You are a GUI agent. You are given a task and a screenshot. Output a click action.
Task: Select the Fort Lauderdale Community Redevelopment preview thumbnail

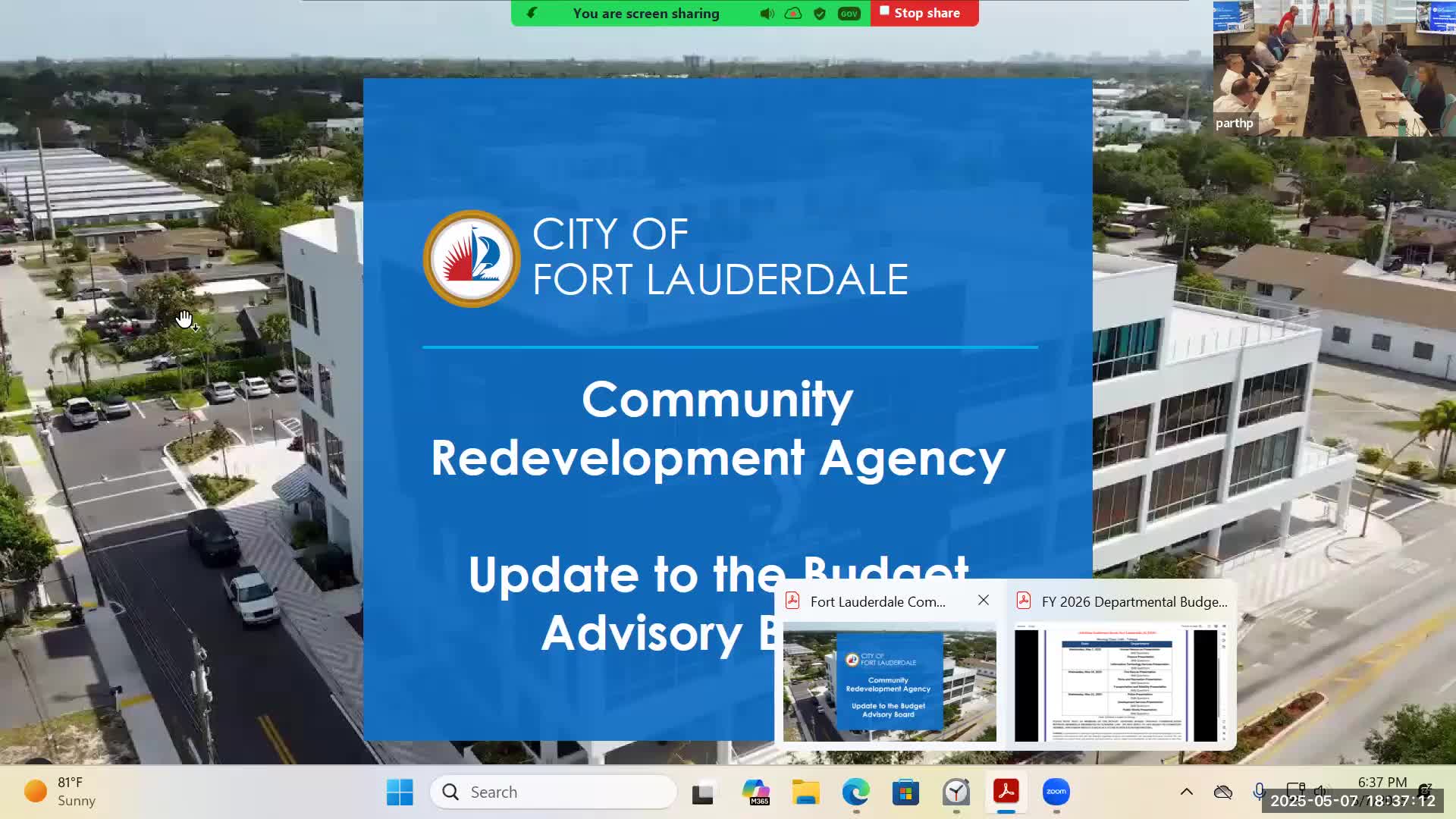890,682
